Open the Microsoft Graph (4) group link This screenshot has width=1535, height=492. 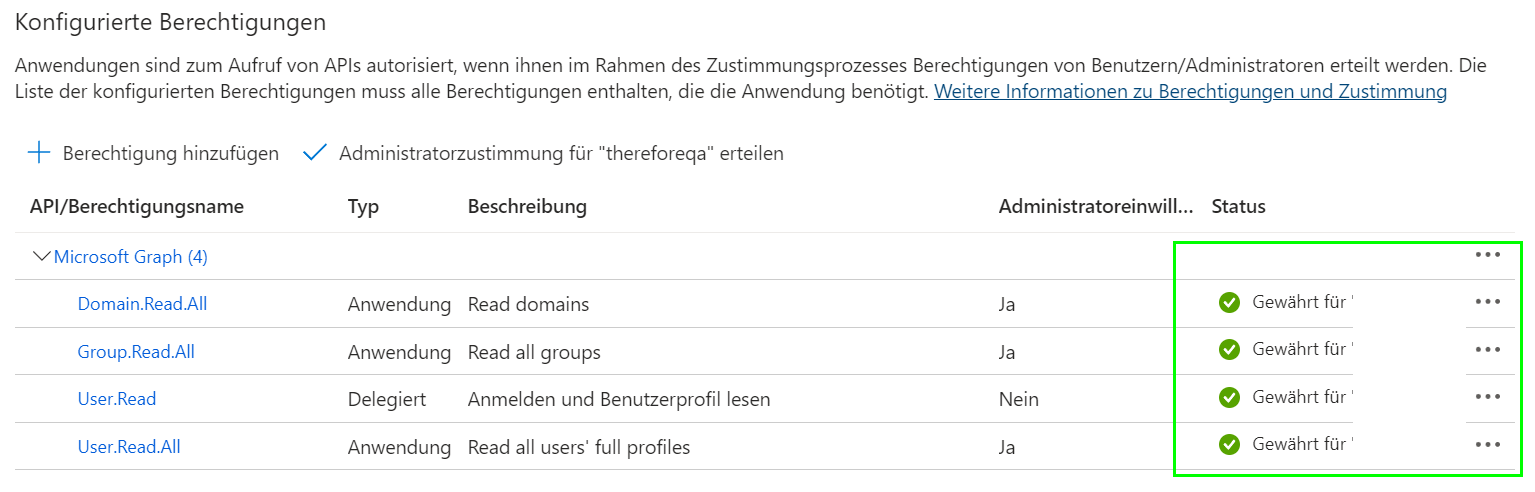tap(131, 257)
